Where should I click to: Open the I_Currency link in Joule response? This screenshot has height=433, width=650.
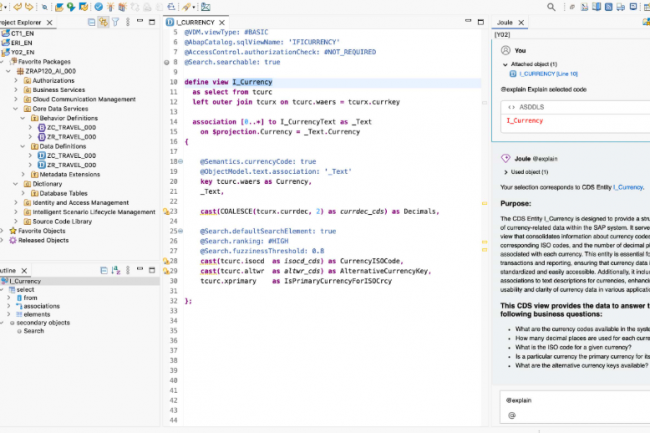click(628, 187)
